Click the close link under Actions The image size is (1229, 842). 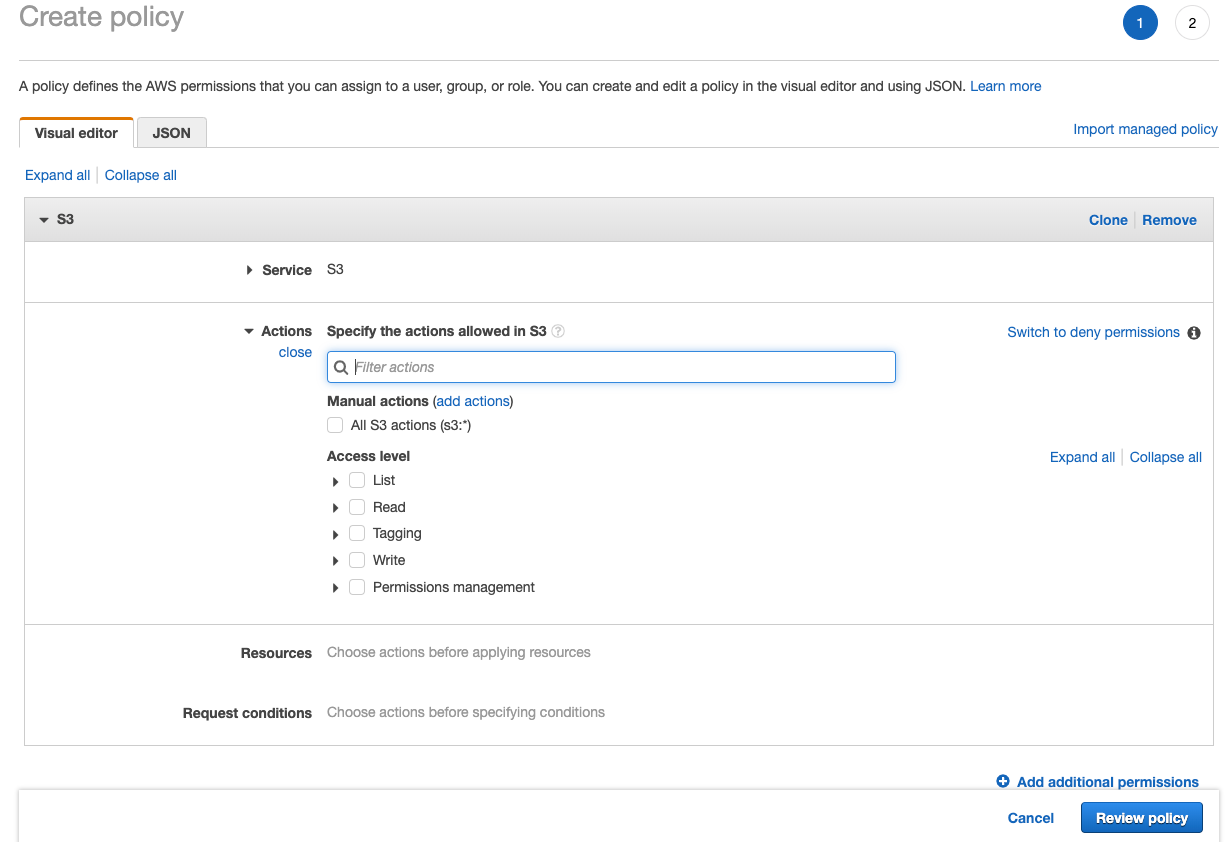(x=295, y=352)
